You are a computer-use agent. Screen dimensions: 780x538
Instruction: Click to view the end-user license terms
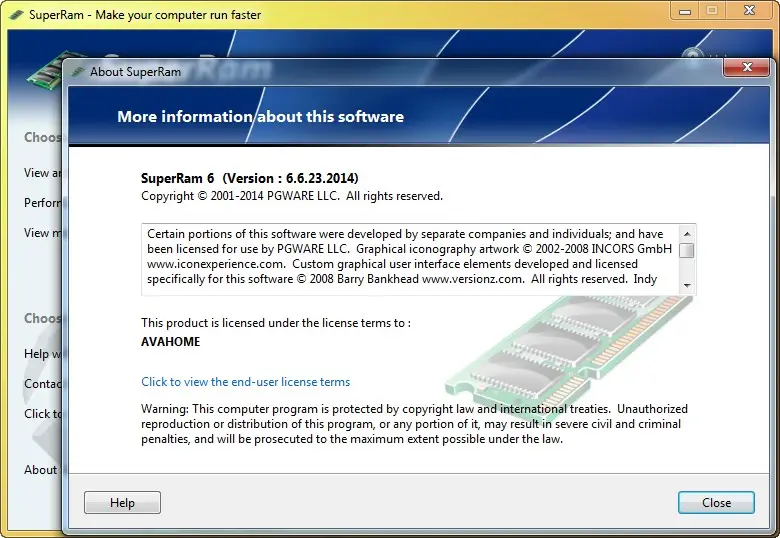point(246,382)
